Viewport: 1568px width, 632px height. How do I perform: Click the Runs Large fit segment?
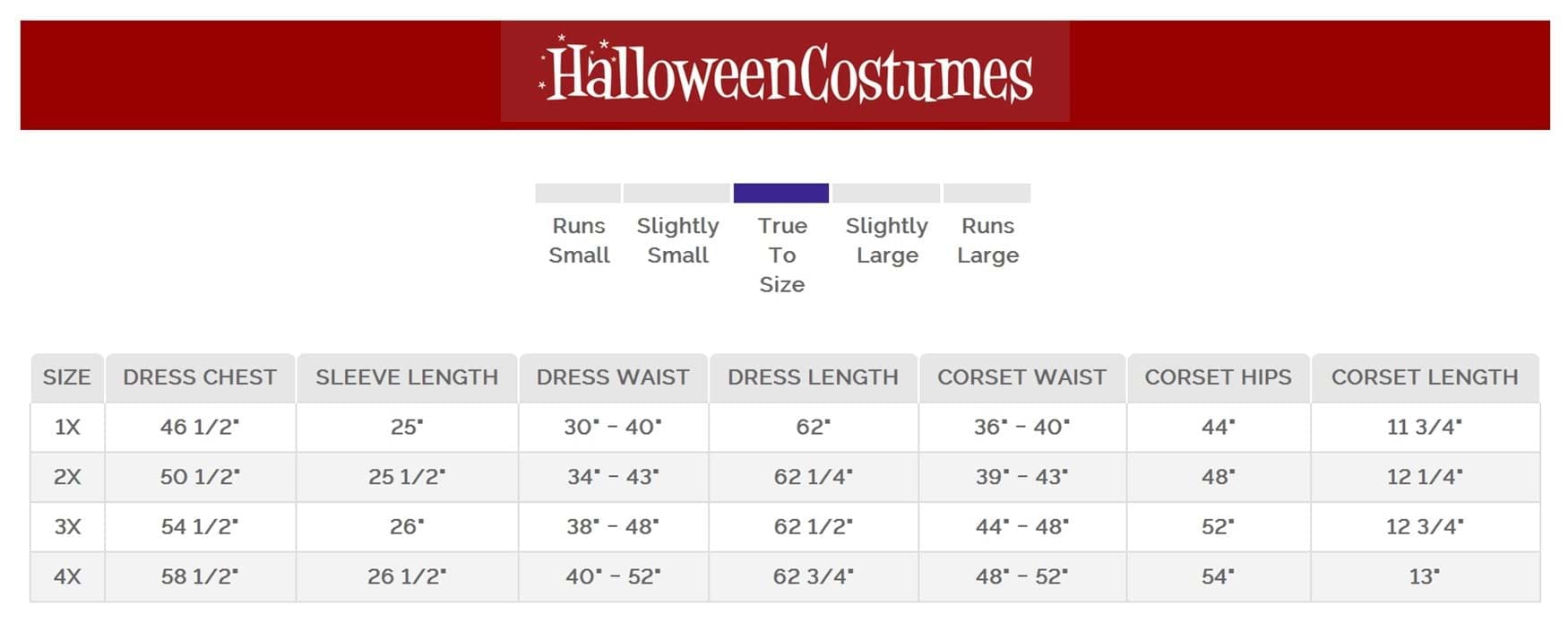pos(986,193)
